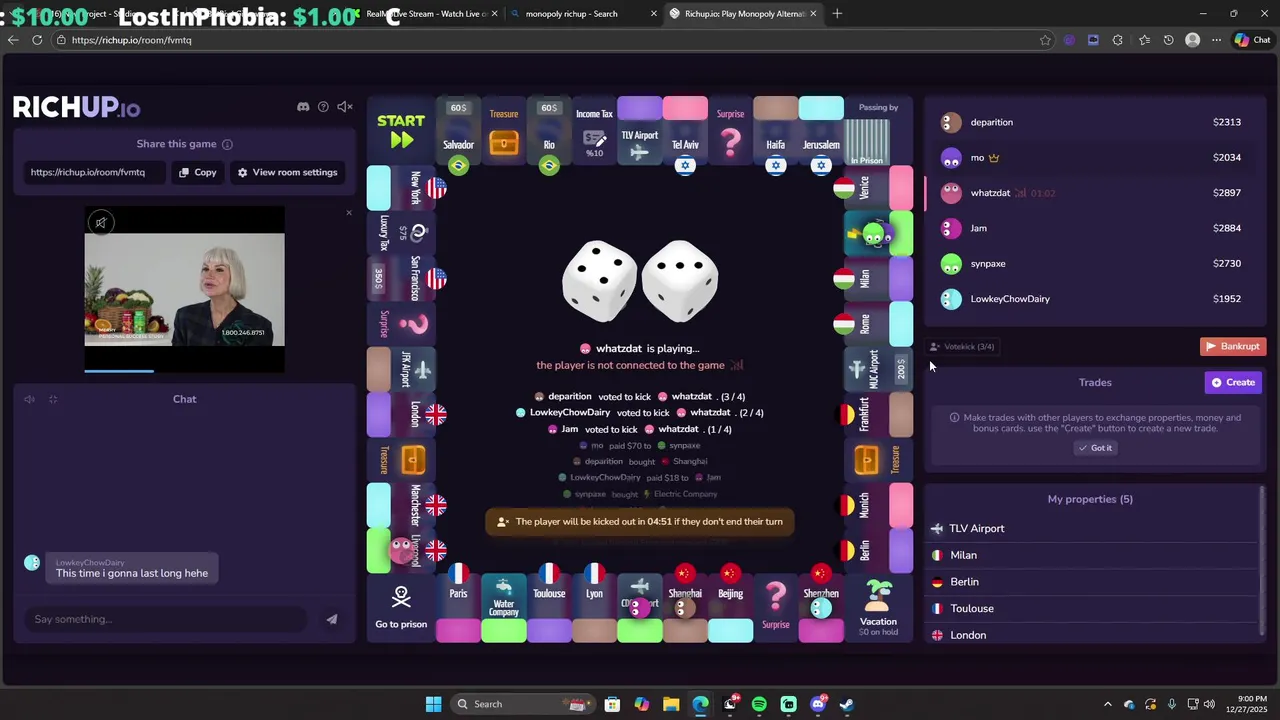Image resolution: width=1280 pixels, height=720 pixels.
Task: Close the Richup.io browser tab
Action: (813, 14)
